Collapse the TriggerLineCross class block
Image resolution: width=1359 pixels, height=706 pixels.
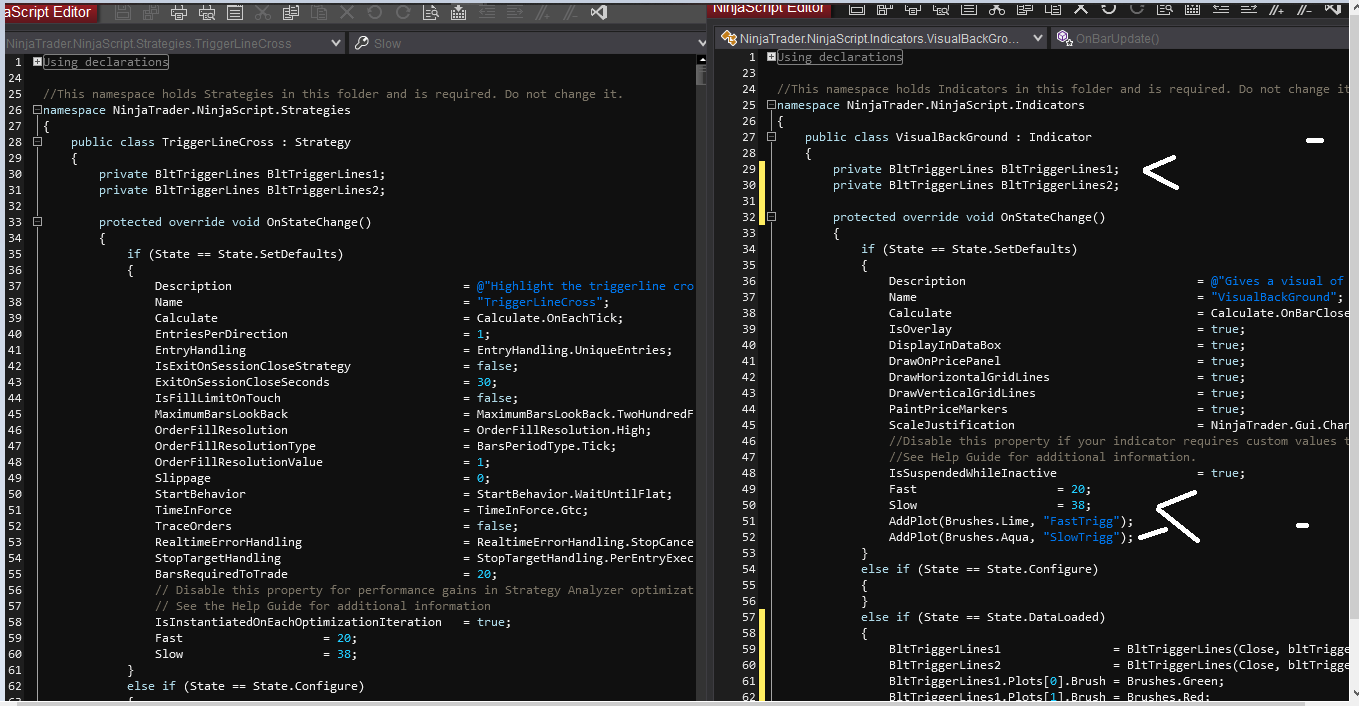37,142
